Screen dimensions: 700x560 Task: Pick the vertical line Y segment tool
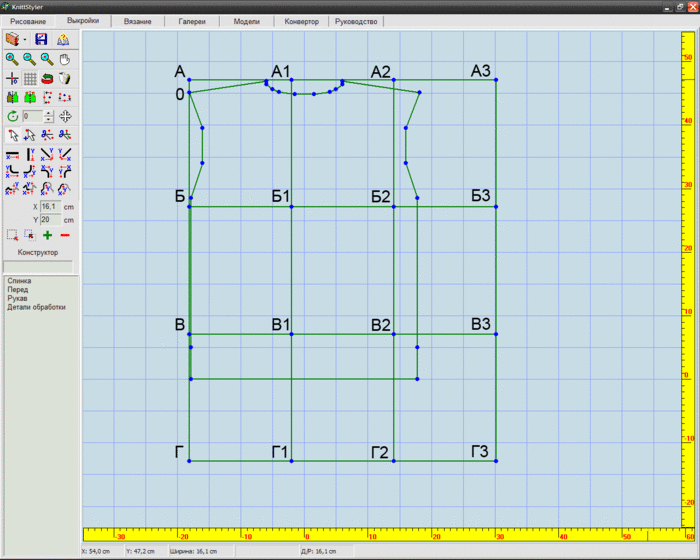coord(30,155)
